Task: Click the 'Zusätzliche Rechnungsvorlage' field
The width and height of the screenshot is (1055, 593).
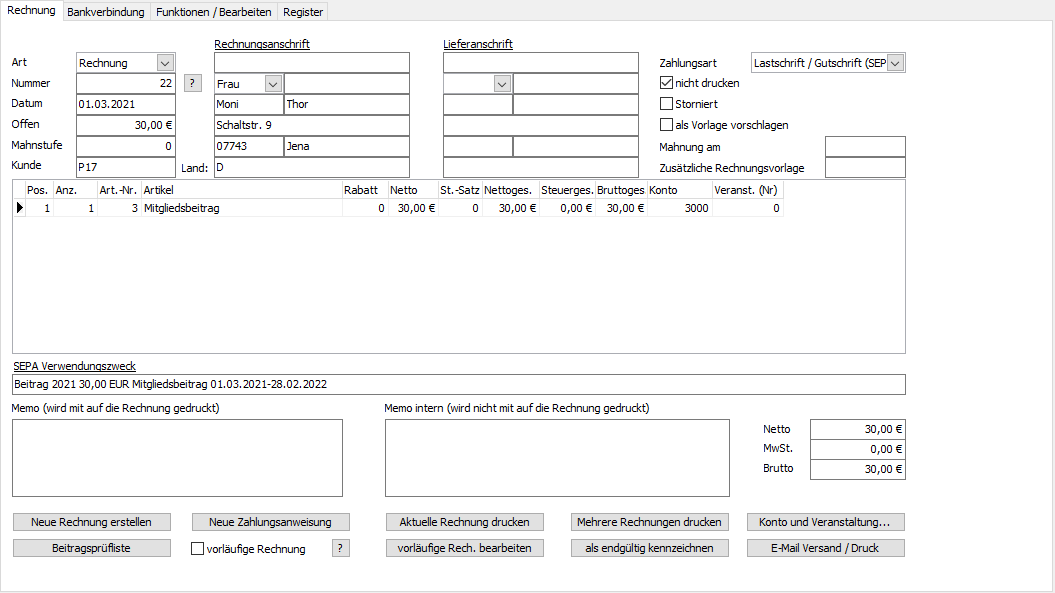Action: pyautogui.click(x=865, y=168)
